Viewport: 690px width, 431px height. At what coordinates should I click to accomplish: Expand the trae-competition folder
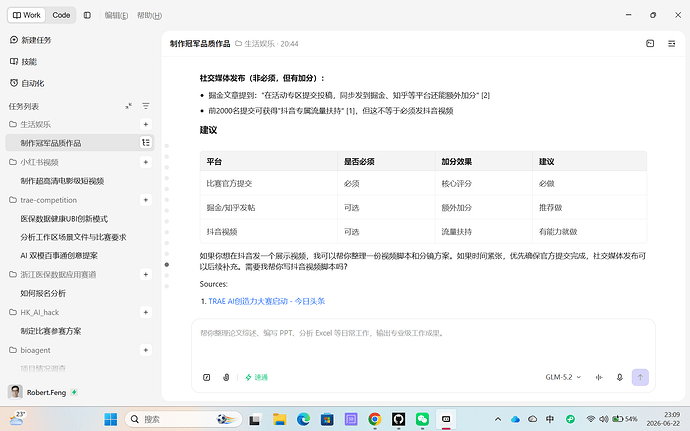pyautogui.click(x=43, y=200)
